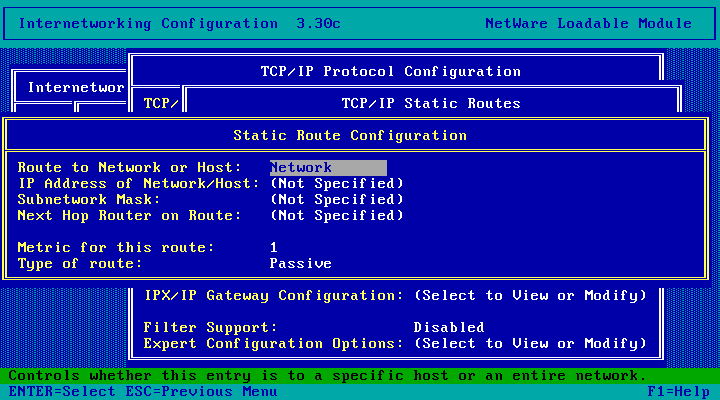Click the Subnetwork Mask label
Viewport: 720px width, 400px height.
tap(89, 200)
